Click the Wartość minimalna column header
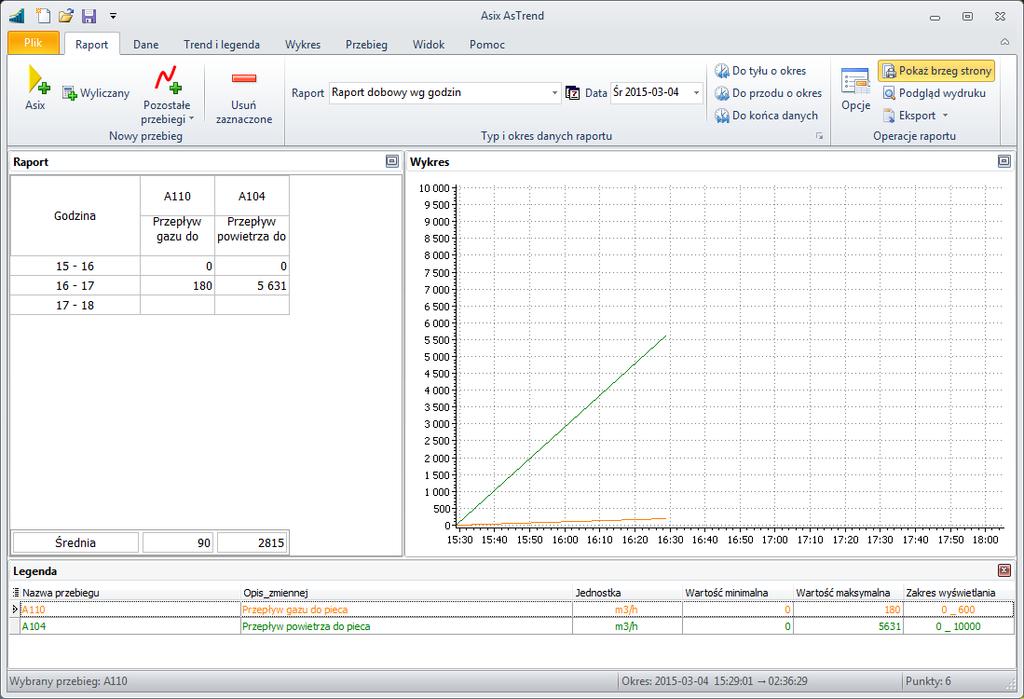1024x699 pixels. 737,593
